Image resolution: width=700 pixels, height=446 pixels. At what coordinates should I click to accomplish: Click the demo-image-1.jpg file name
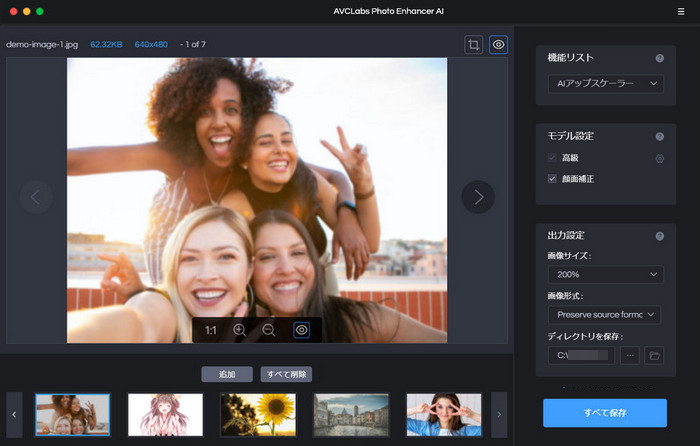click(42, 44)
